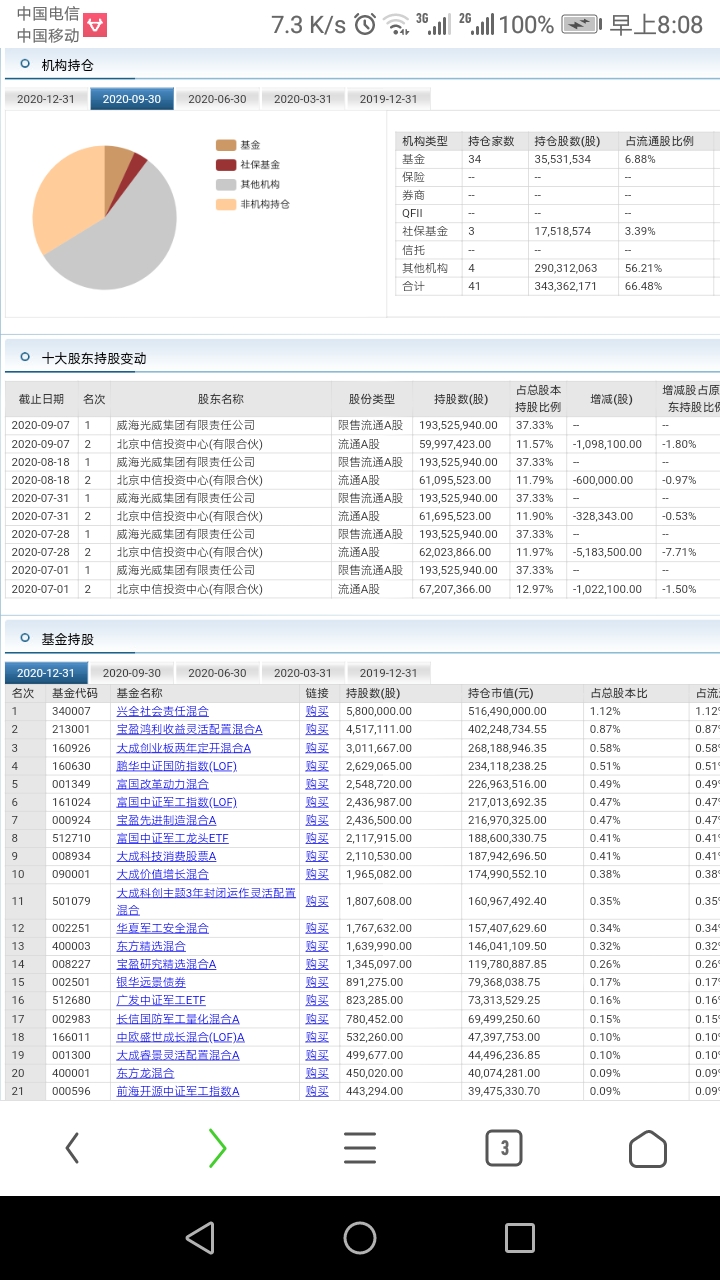
Task: Select 2019-12-31 tab under 机构持仓
Action: coord(389,99)
